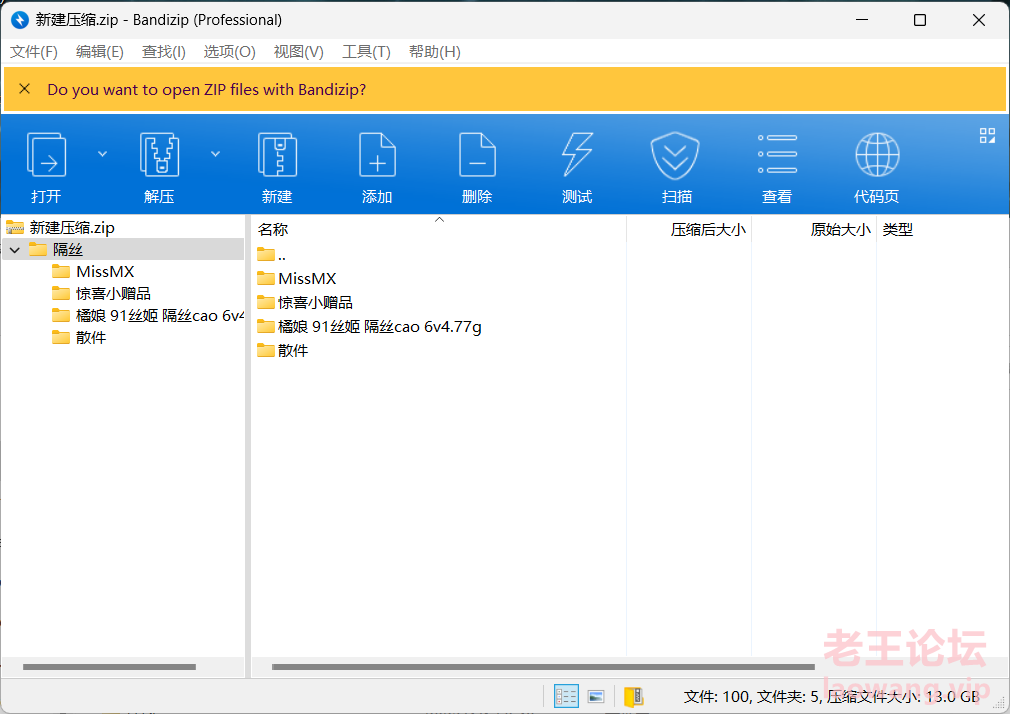Toggle sort order with the 名称 column arrow
Viewport: 1010px width, 714px height.
(x=439, y=220)
